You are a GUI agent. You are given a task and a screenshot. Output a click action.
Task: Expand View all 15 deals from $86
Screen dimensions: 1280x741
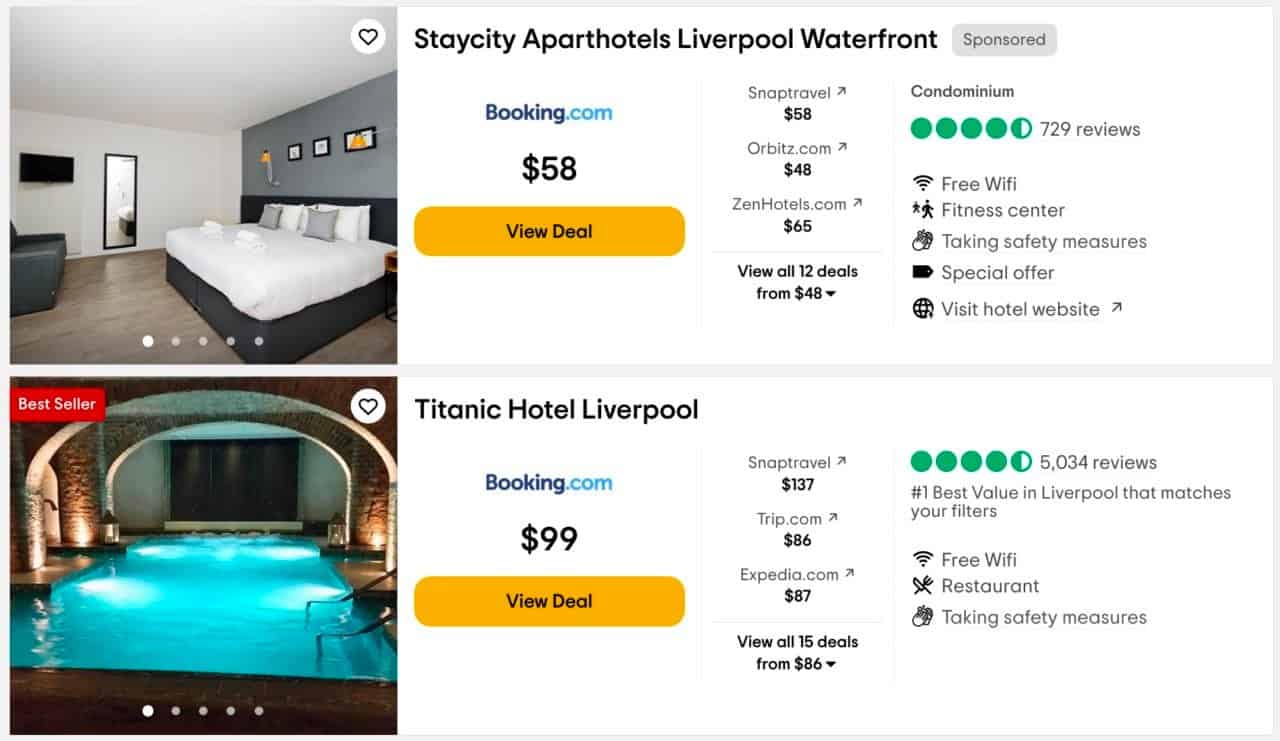pyautogui.click(x=797, y=652)
